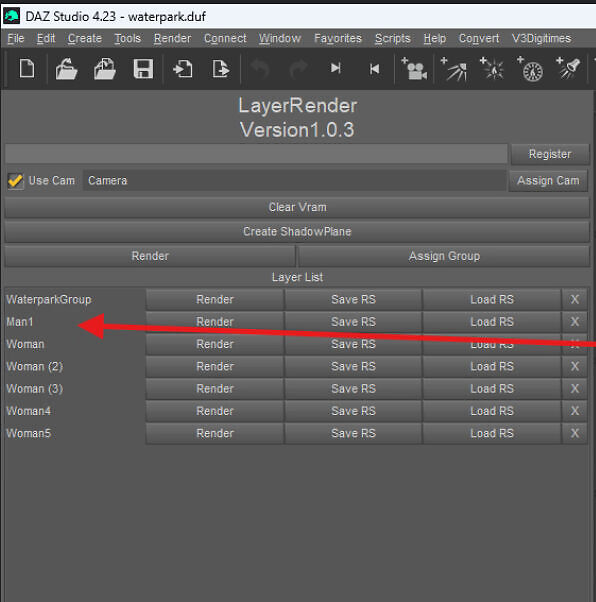Delete the Woman5 layer with X
The image size is (596, 602).
(574, 433)
